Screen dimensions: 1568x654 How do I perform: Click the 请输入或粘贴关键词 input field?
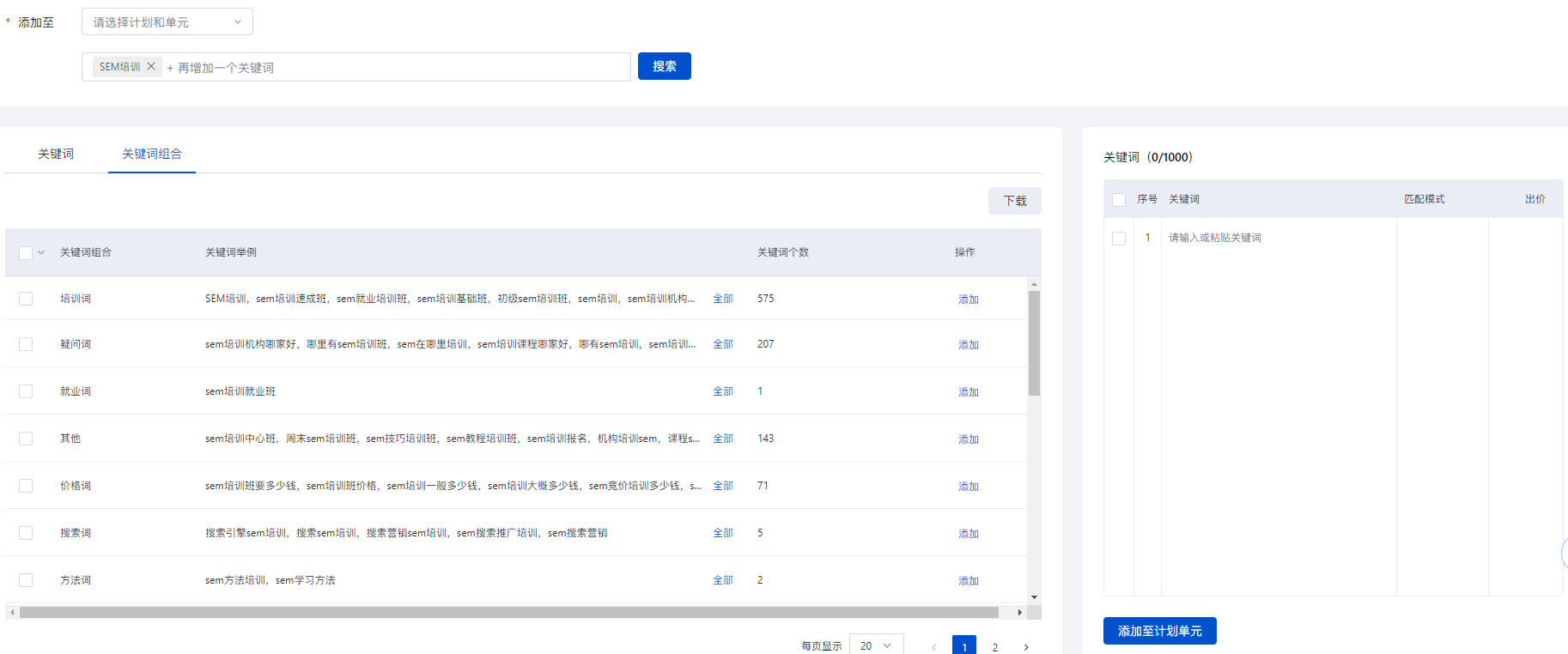(x=1276, y=238)
